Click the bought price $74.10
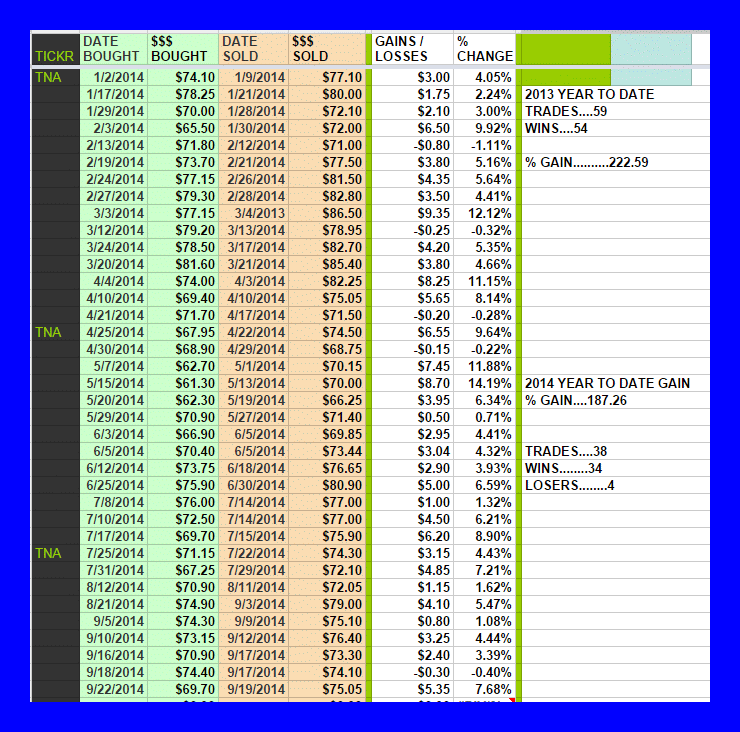This screenshot has width=740, height=732. pyautogui.click(x=183, y=77)
